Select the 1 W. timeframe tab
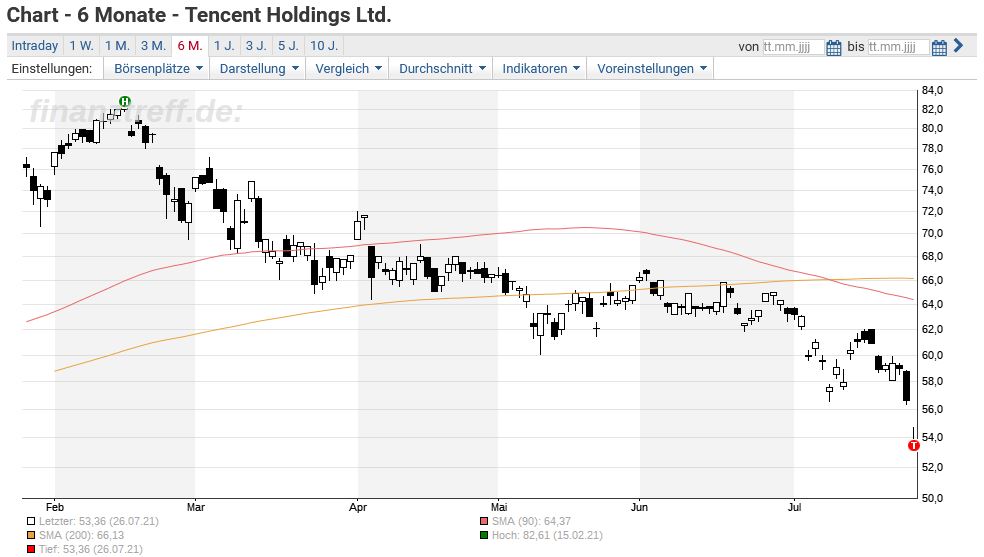984x557 pixels. click(81, 46)
